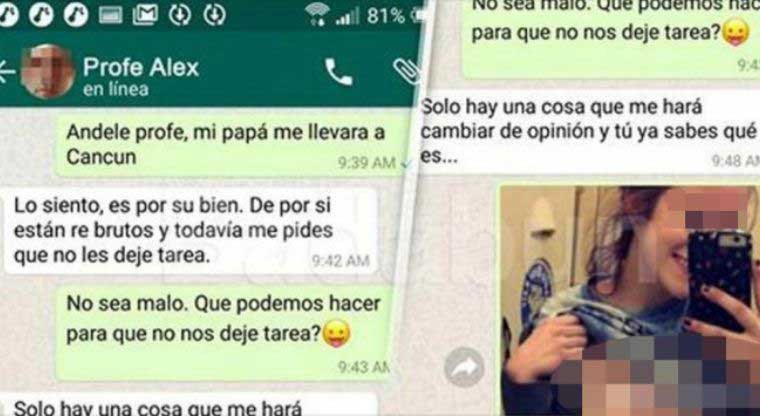Tap the second music notification icon
The height and width of the screenshot is (416, 760).
[x=41, y=15]
